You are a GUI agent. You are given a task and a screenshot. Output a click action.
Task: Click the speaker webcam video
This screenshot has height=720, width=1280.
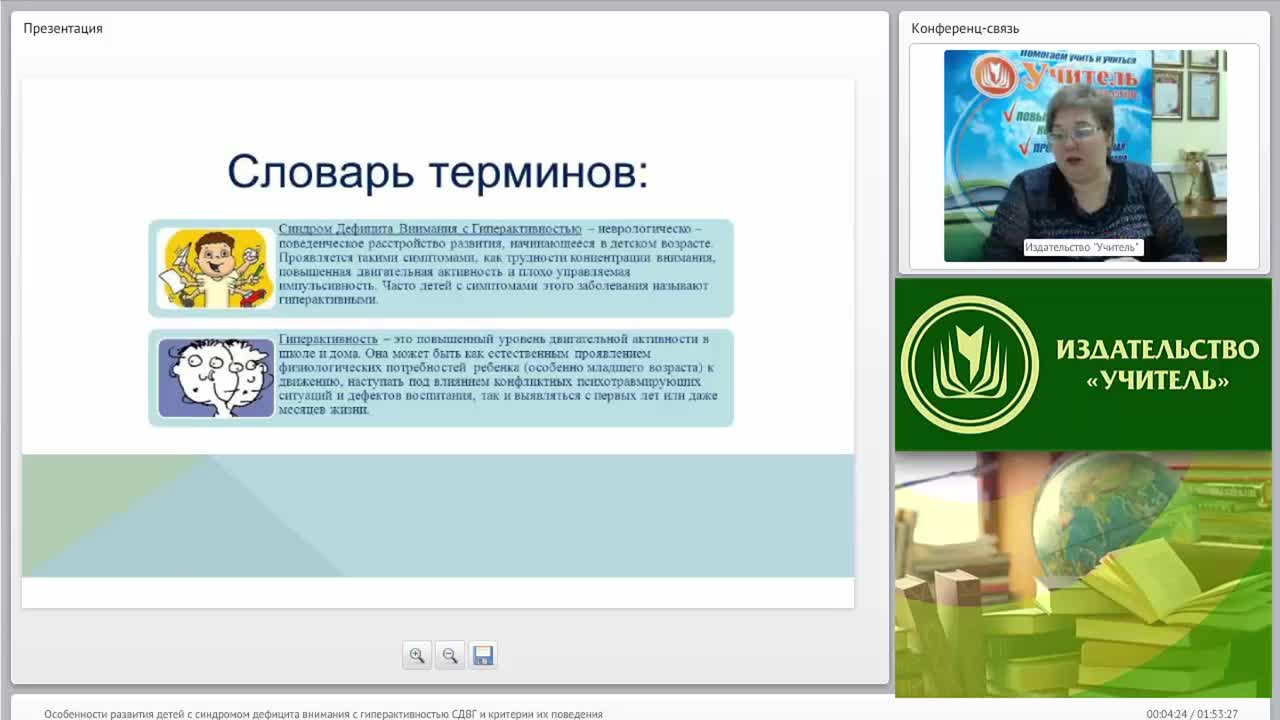1085,156
